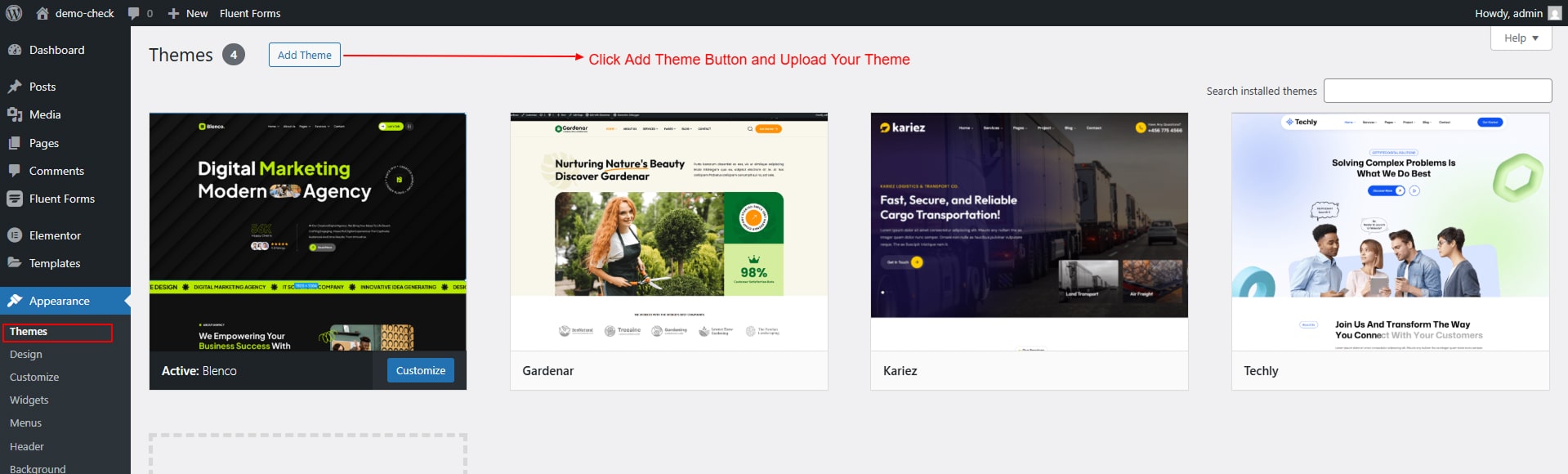The width and height of the screenshot is (1568, 474).
Task: Open the Background submenu item
Action: coord(38,469)
